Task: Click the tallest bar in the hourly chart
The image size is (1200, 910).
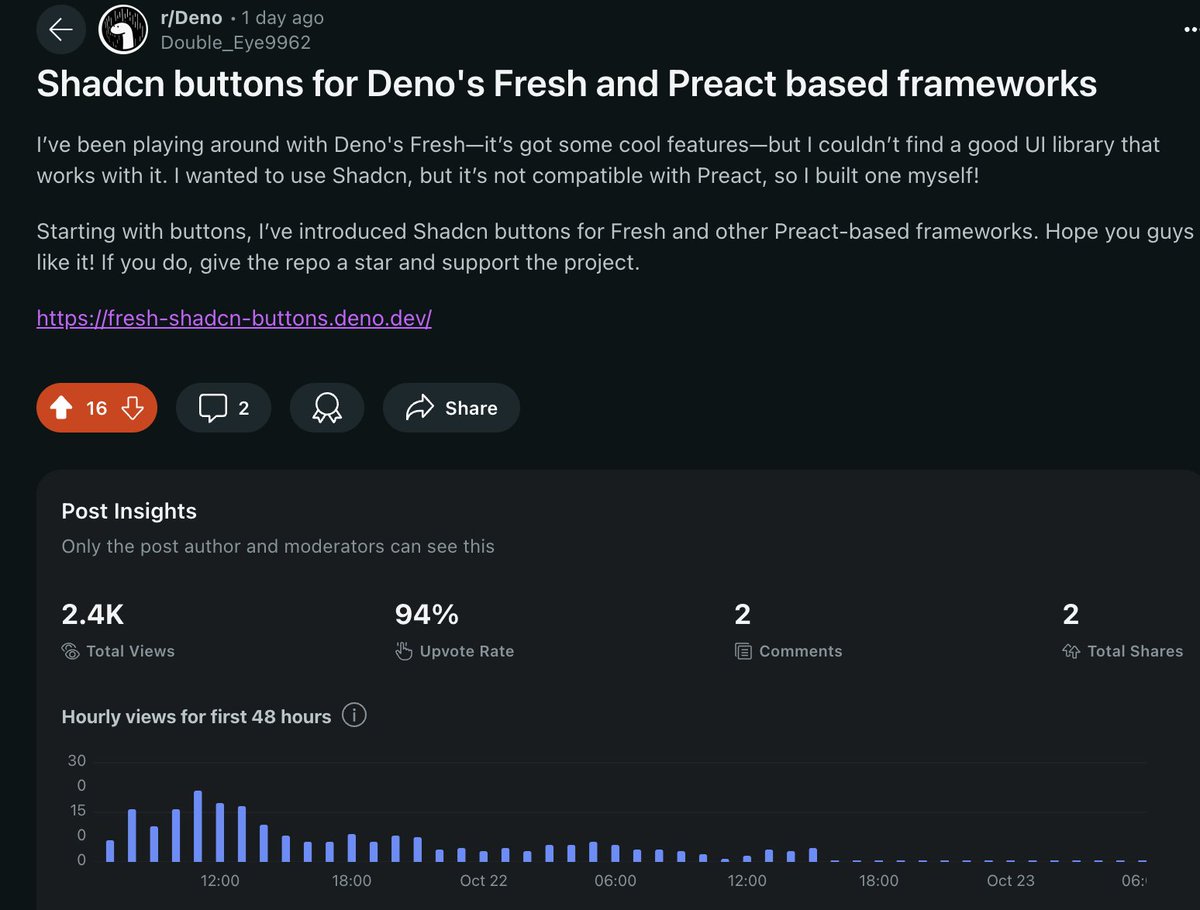Action: coord(198,826)
